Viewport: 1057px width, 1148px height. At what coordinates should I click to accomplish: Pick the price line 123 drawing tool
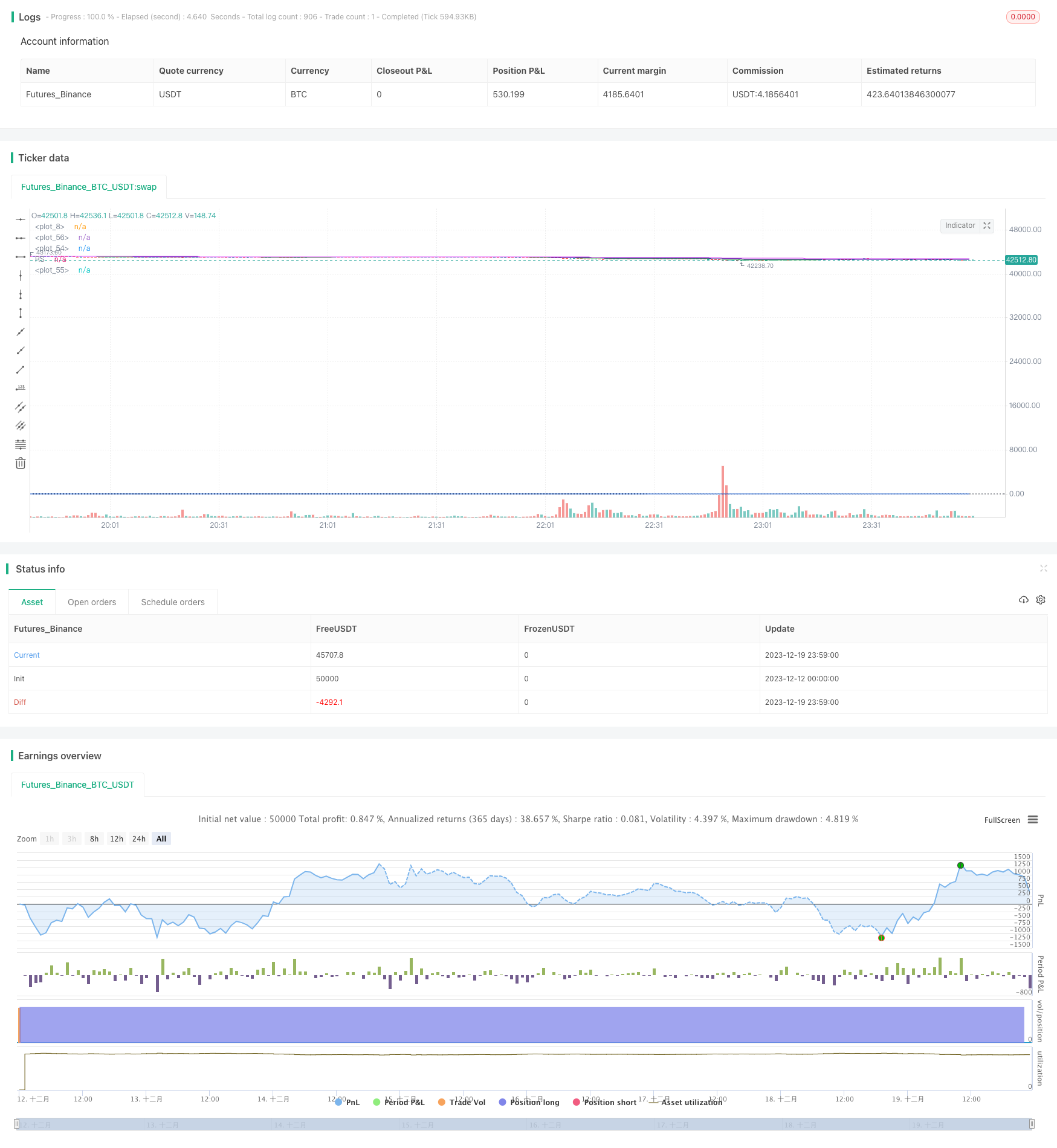(x=21, y=388)
